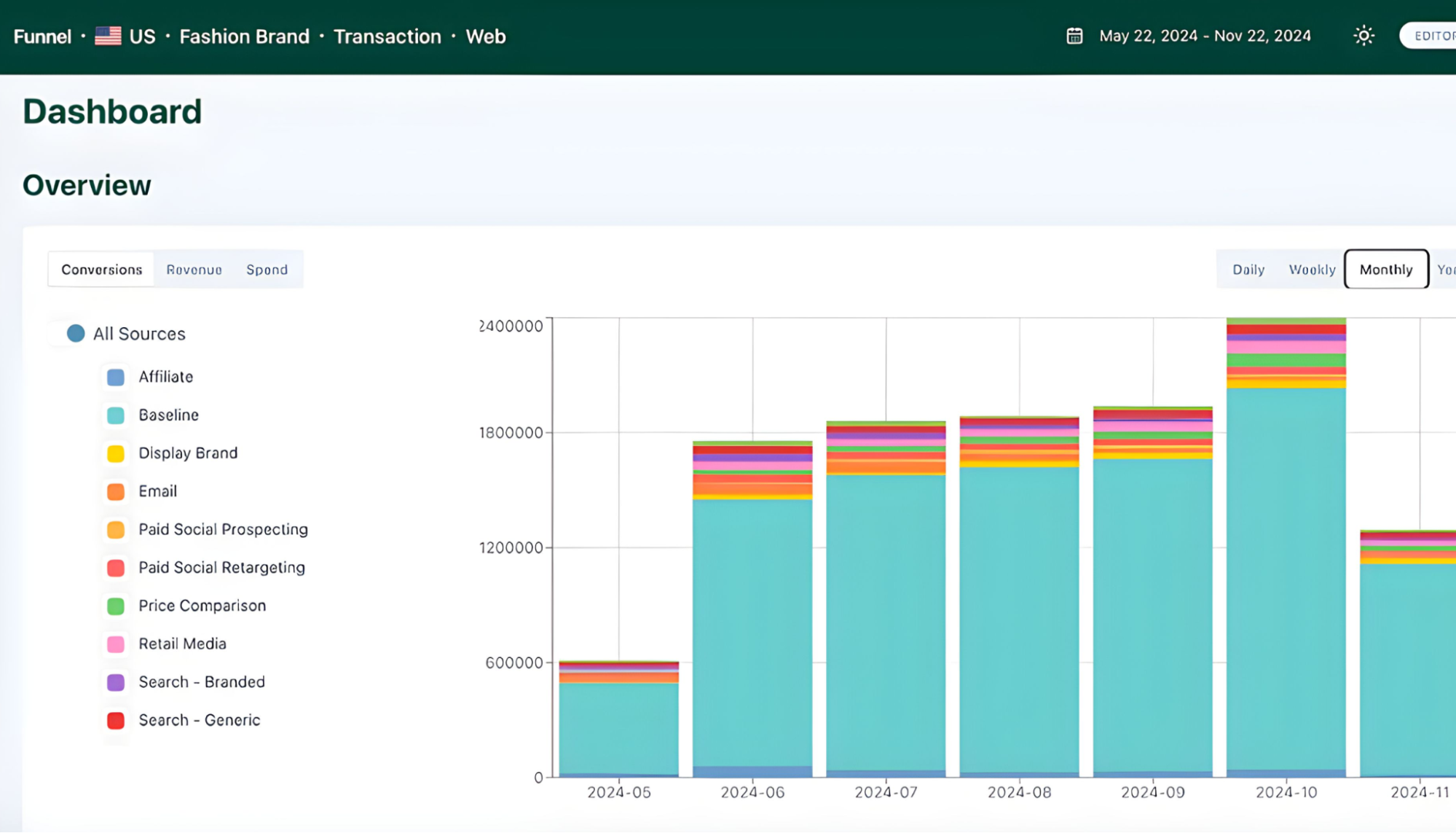The height and width of the screenshot is (833, 1456).
Task: Open the Fashion Brand dropdown
Action: tap(245, 36)
